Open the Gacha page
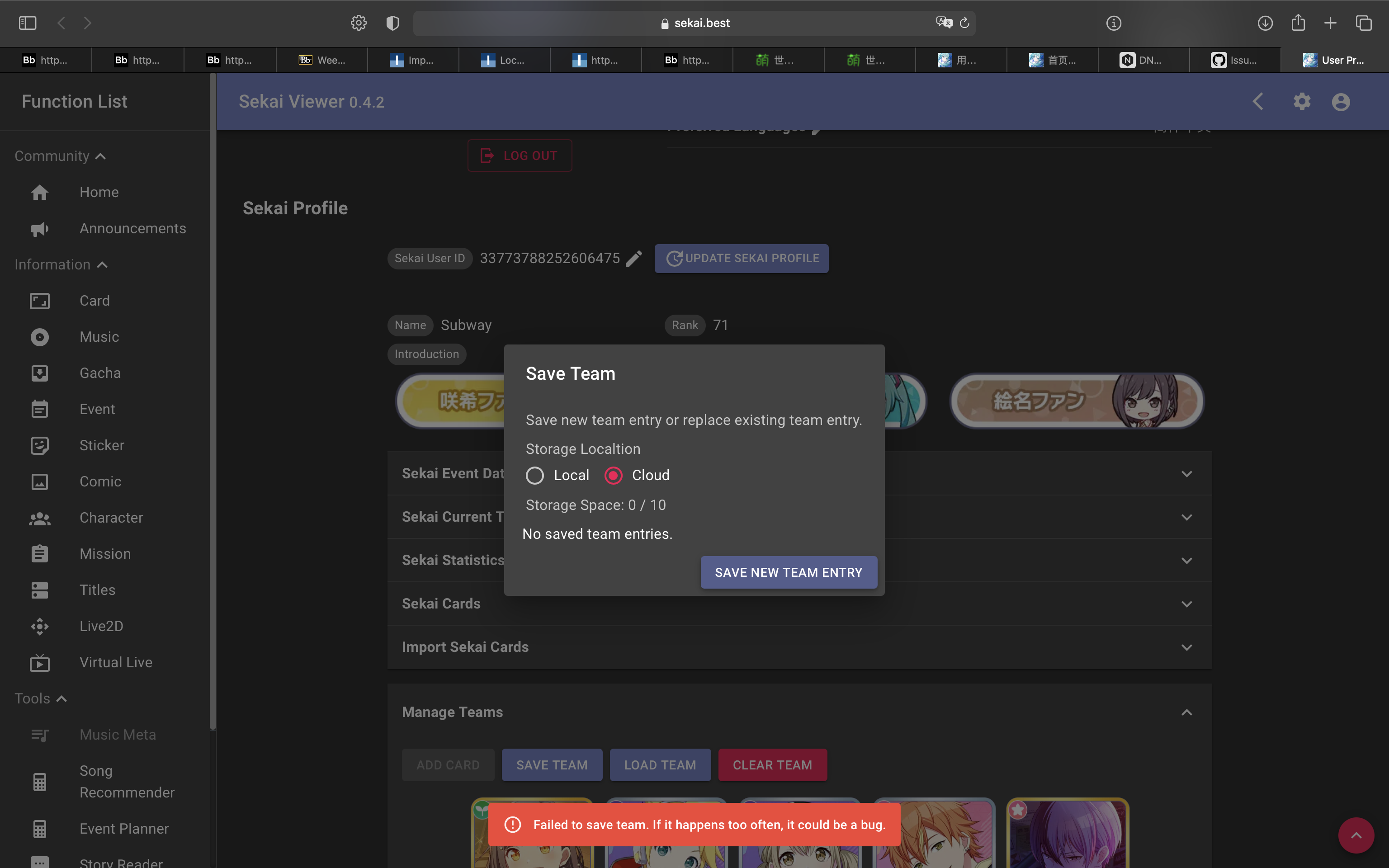1389x868 pixels. pos(100,373)
